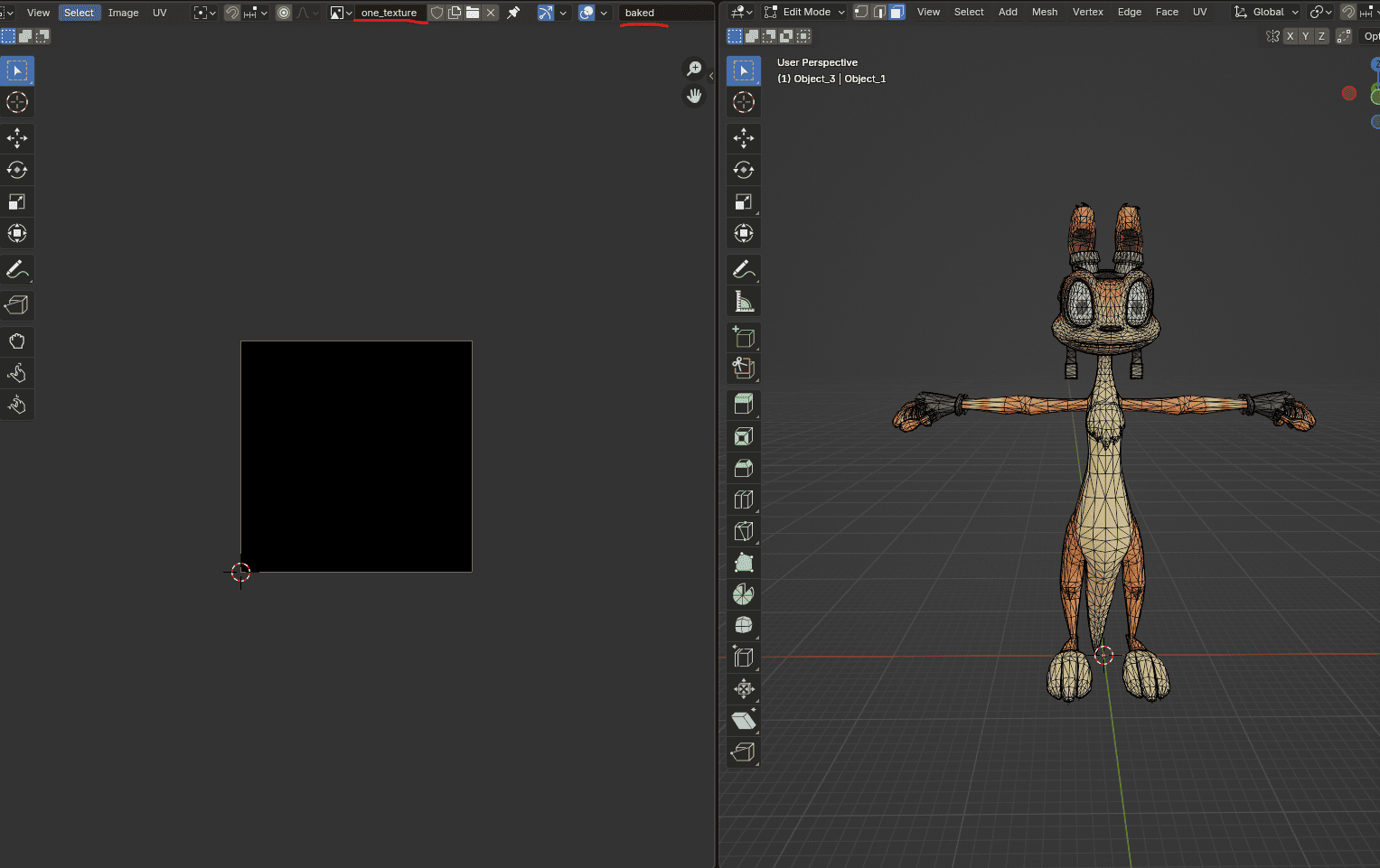Switch to vertex select mode
The width and height of the screenshot is (1380, 868).
(x=861, y=12)
